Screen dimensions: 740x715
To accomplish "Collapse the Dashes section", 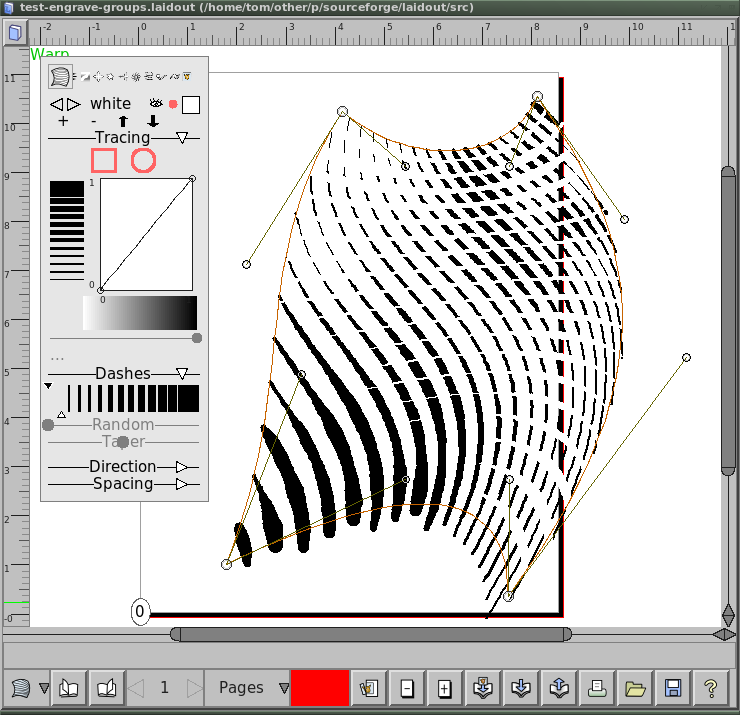I will 182,374.
